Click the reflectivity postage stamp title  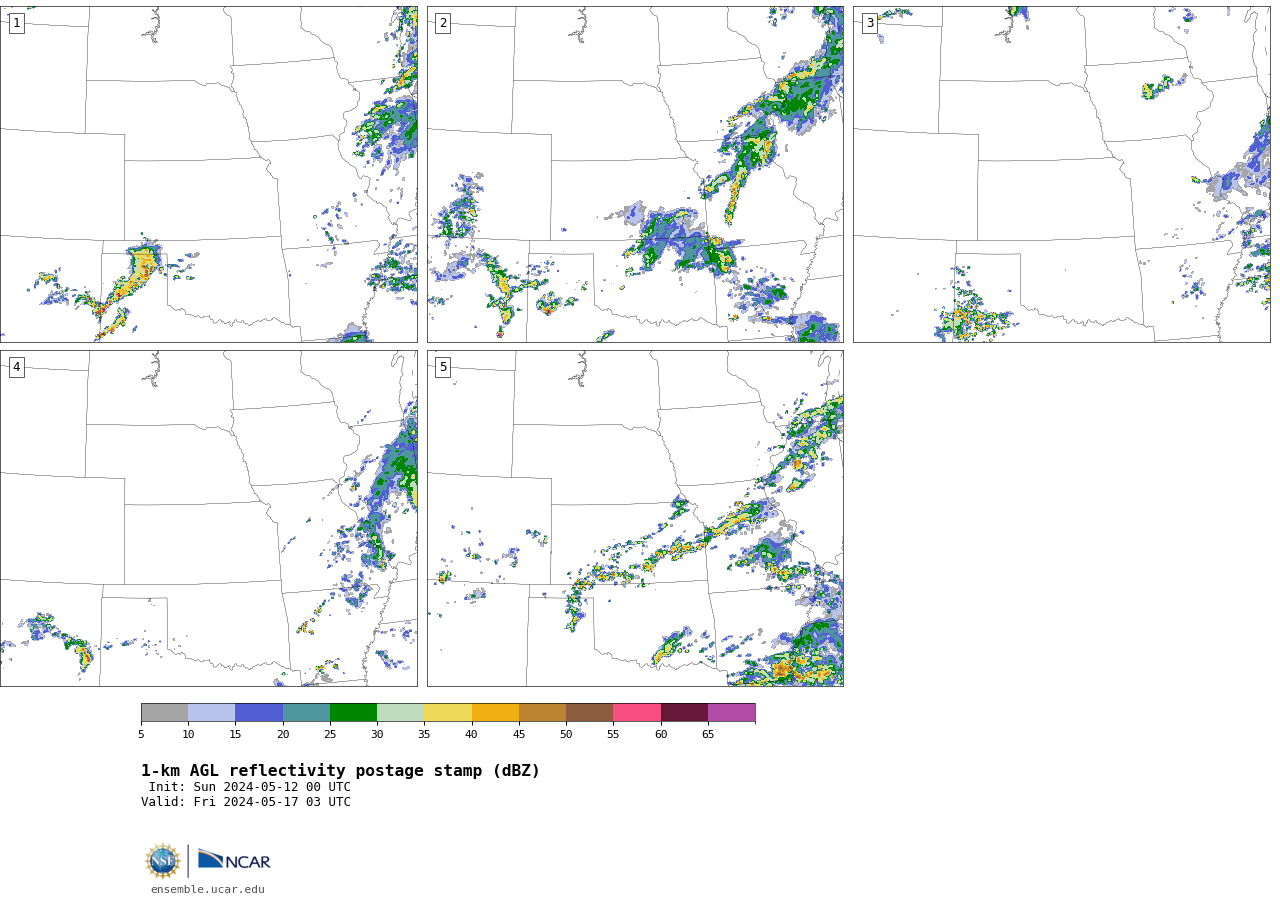(340, 771)
